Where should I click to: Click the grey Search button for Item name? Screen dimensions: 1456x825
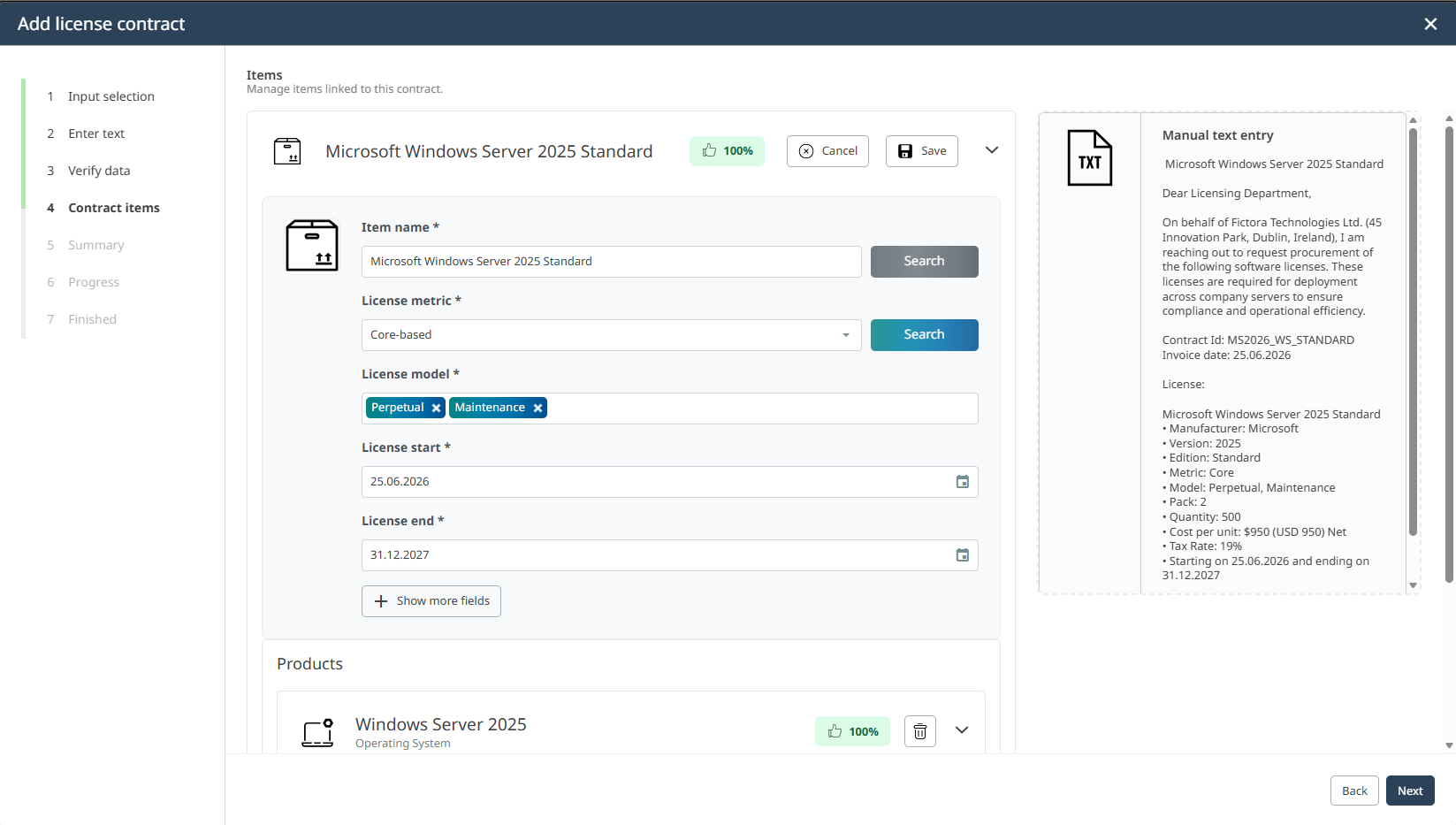point(924,262)
